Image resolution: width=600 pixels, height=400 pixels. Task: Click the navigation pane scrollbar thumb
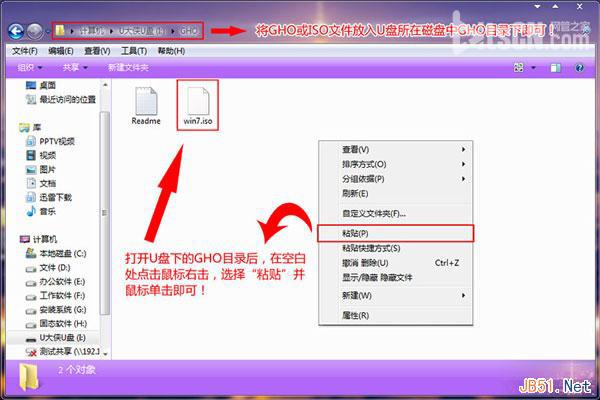point(105,213)
